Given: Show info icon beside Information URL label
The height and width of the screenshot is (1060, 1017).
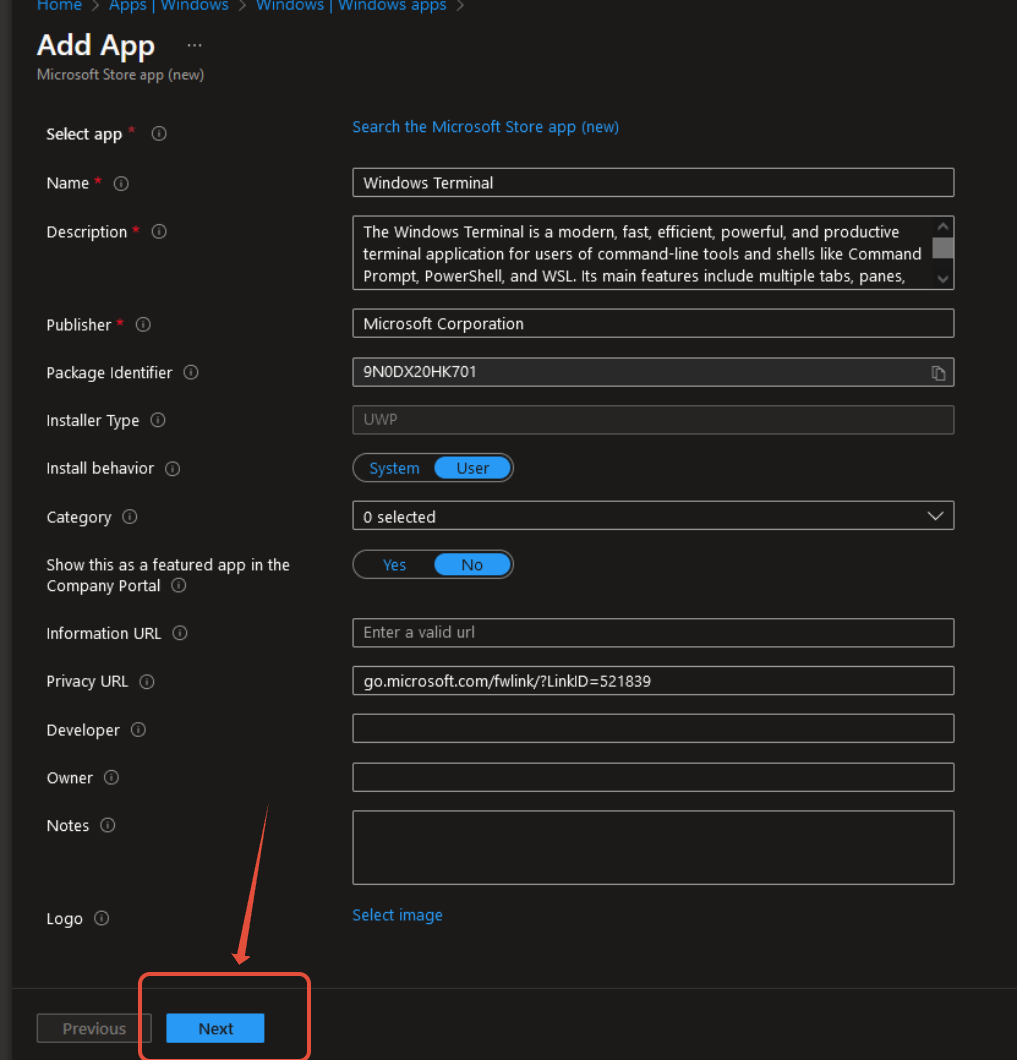Looking at the screenshot, I should tap(180, 633).
